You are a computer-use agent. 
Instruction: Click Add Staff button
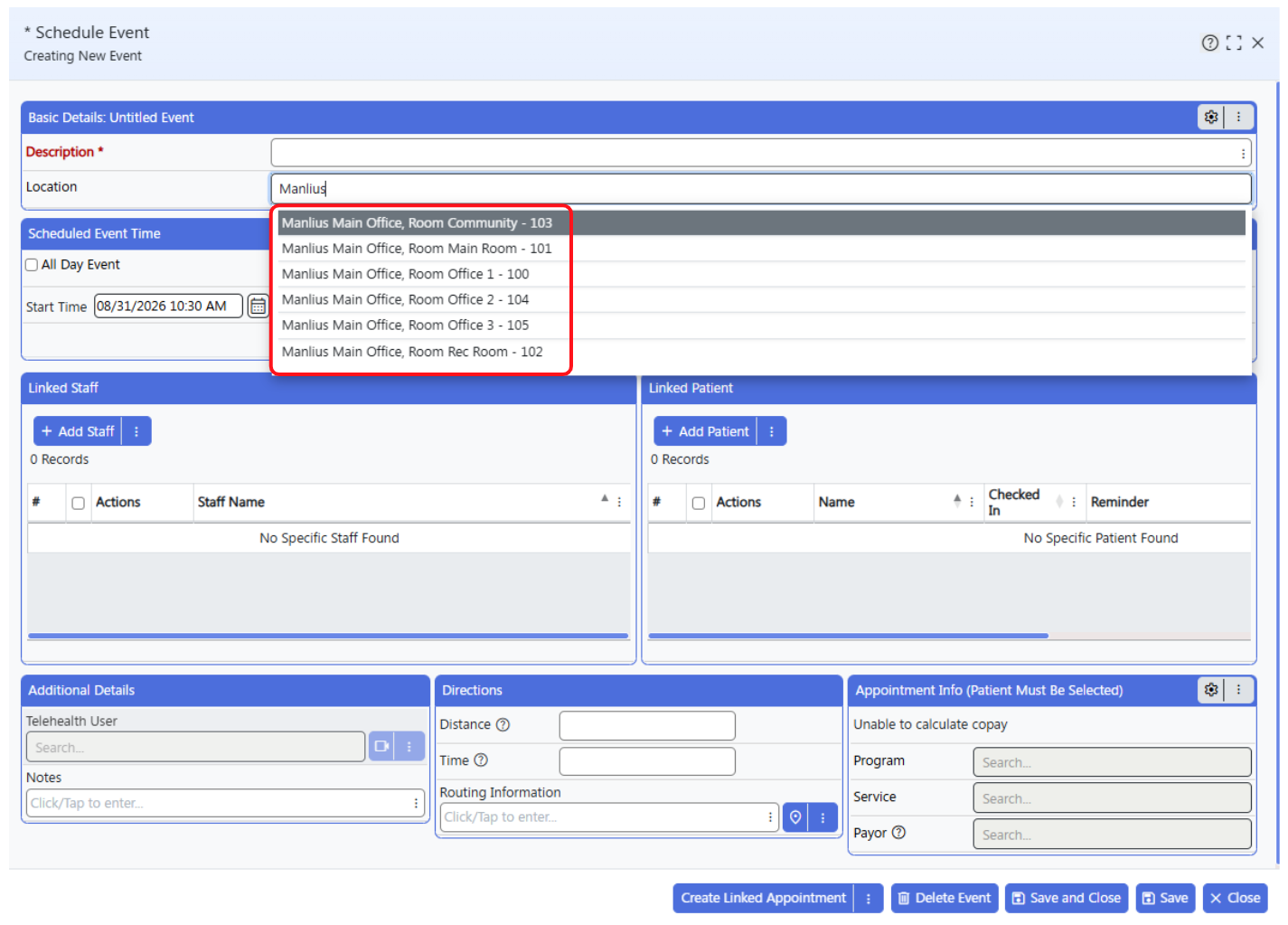[x=78, y=431]
